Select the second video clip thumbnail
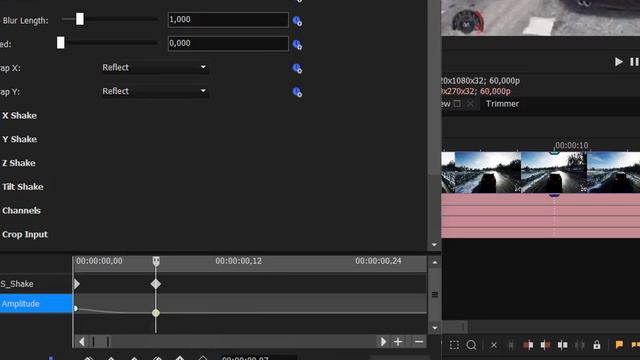The width and height of the screenshot is (640, 360). click(554, 172)
